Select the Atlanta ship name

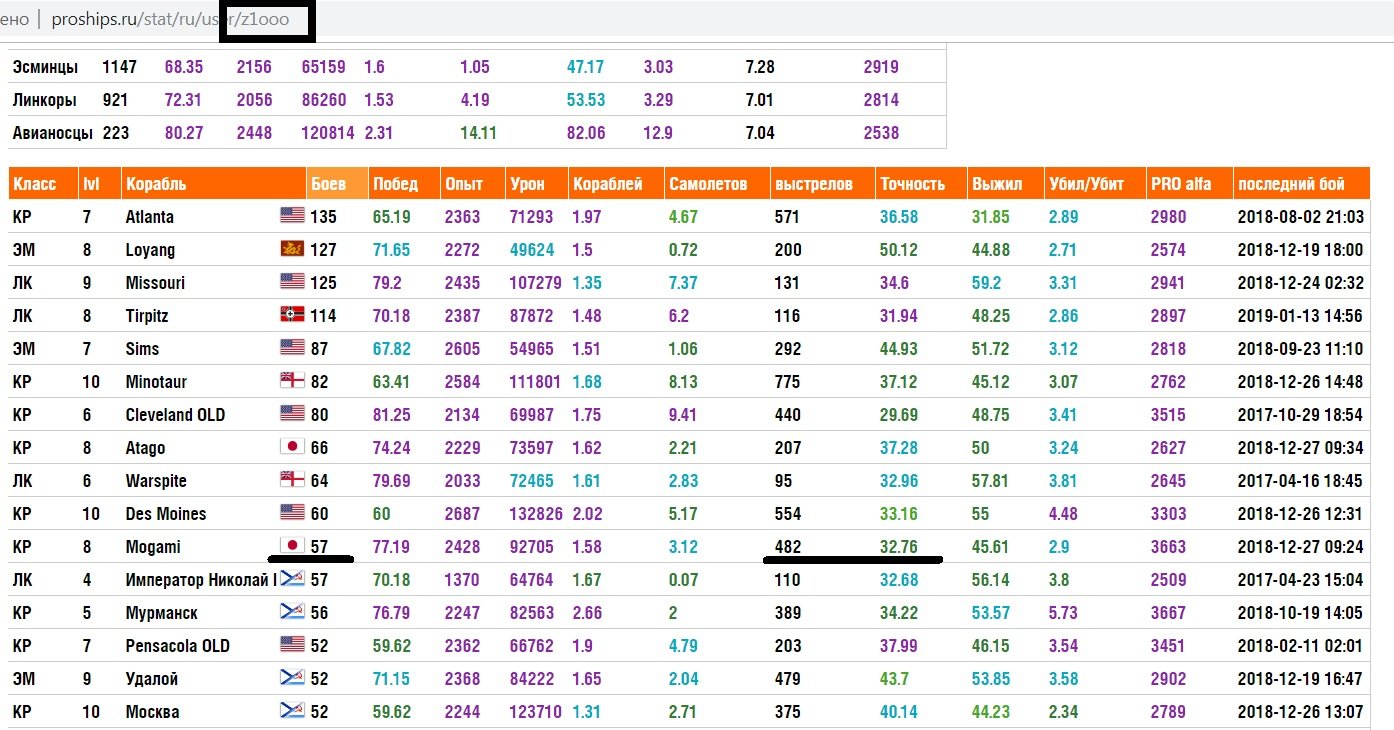click(x=149, y=217)
